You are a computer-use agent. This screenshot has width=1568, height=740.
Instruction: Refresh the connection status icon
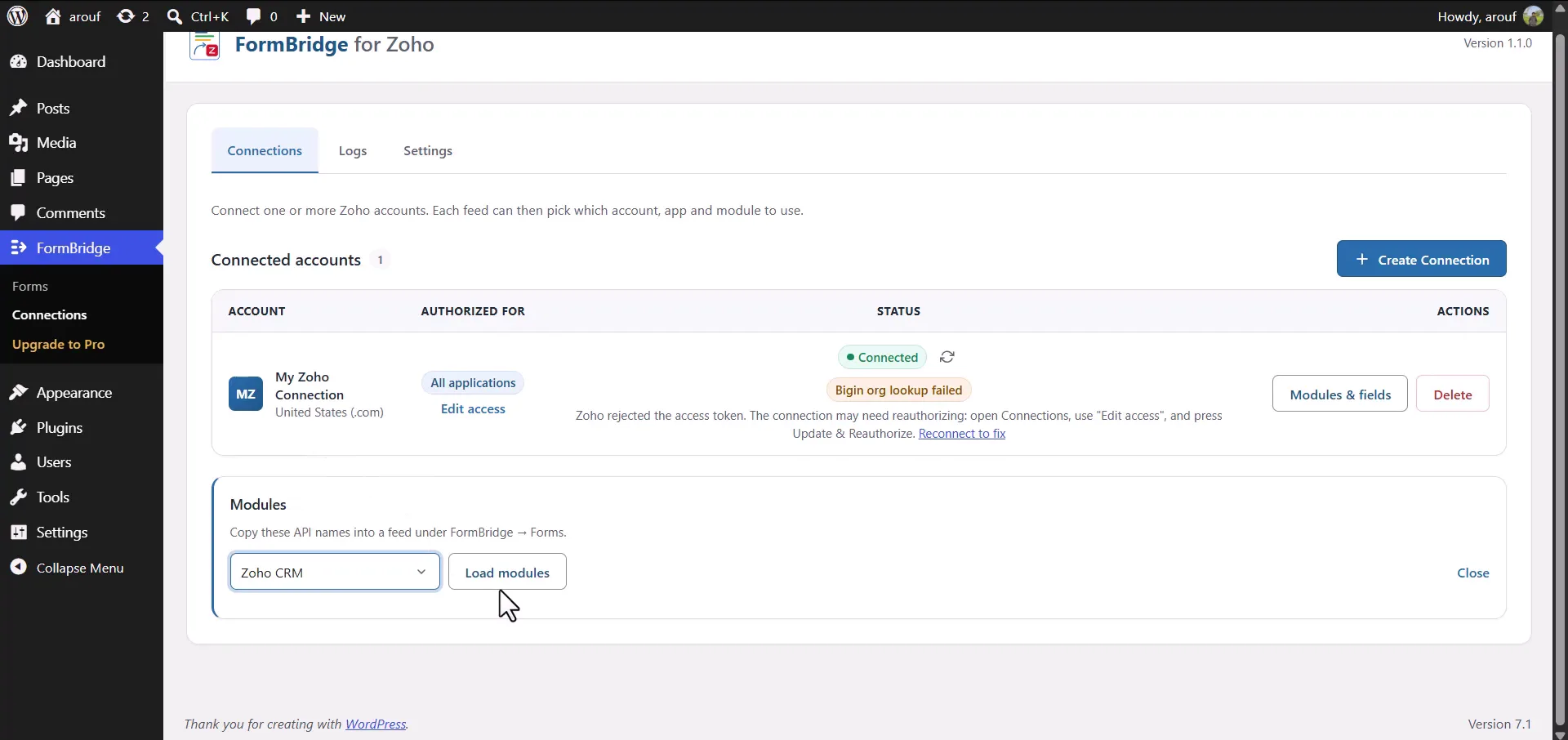click(947, 357)
